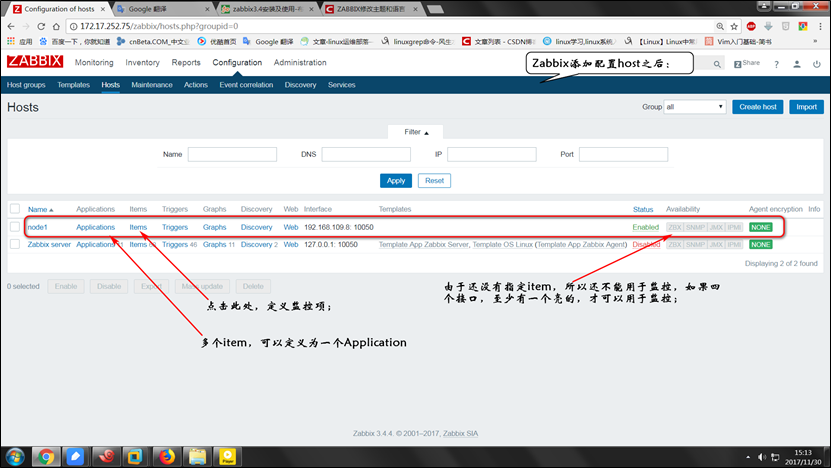The image size is (831, 468).
Task: Sort hosts by Status column
Action: pos(643,209)
